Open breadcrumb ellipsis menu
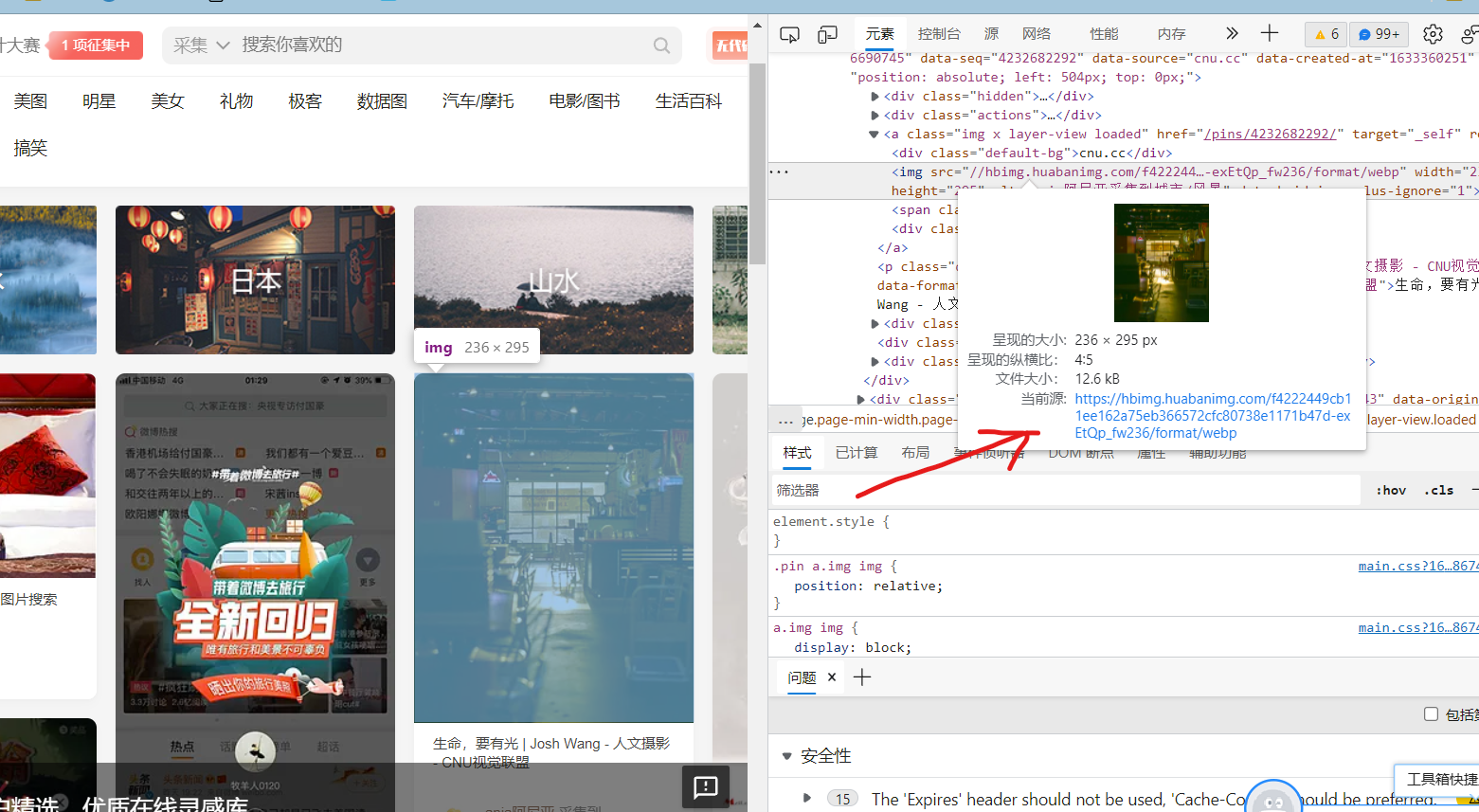Image resolution: width=1479 pixels, height=812 pixels. pos(785,420)
